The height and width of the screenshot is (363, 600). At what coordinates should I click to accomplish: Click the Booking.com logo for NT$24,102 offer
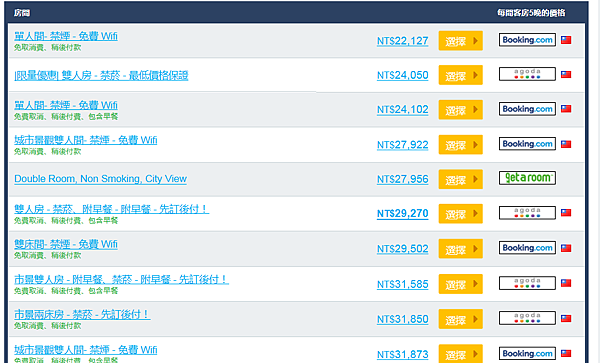click(x=527, y=109)
